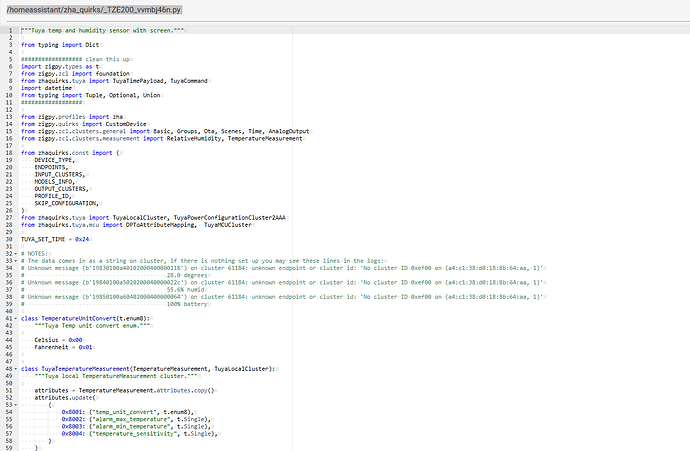Click the 'DEVICE_TYPE,' constant

(x=55, y=160)
